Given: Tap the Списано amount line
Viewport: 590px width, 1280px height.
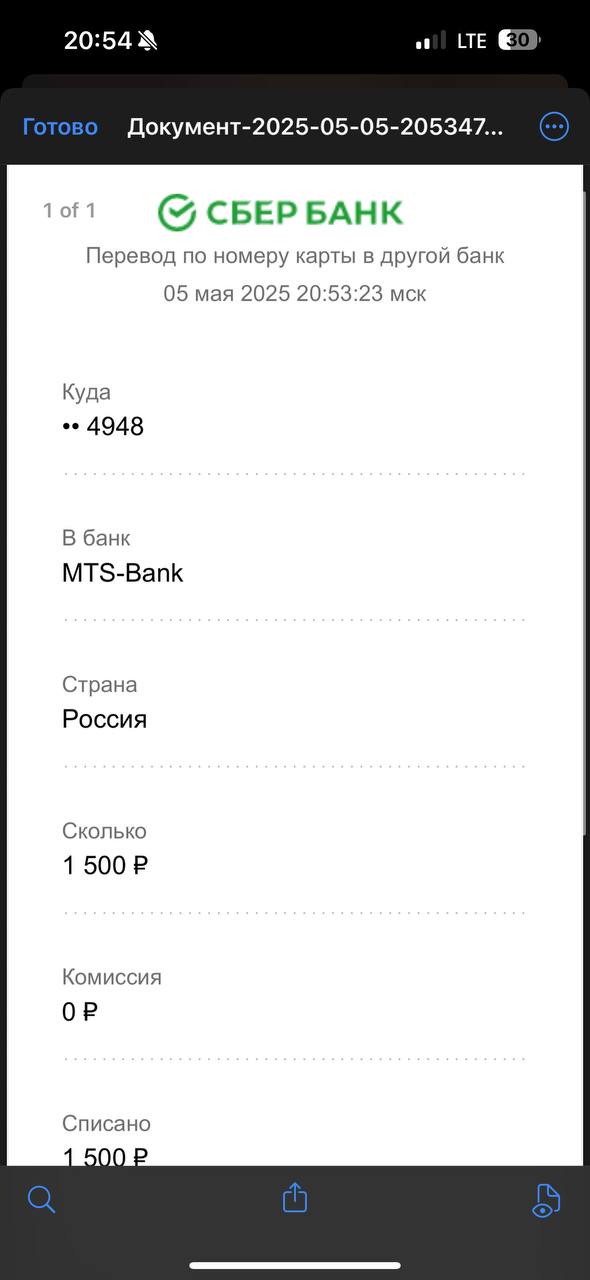Looking at the screenshot, I should 105,1156.
